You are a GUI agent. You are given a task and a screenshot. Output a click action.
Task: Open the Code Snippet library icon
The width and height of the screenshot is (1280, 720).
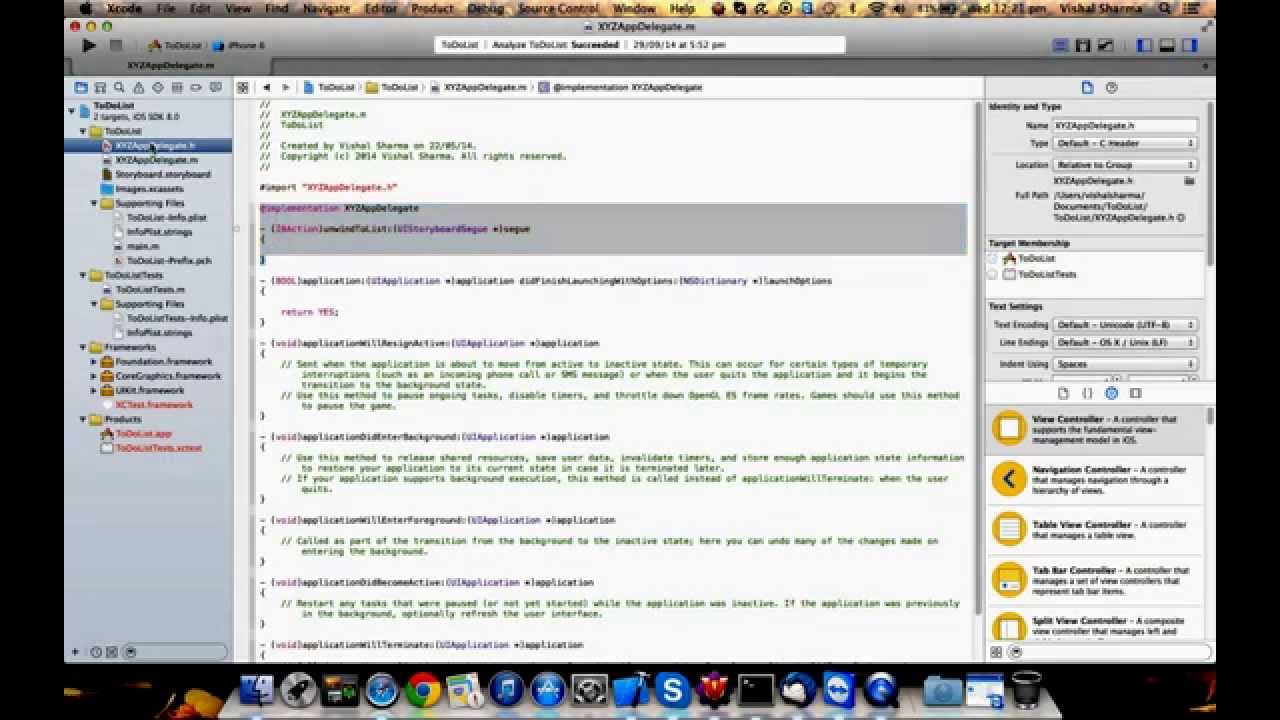tap(1087, 393)
